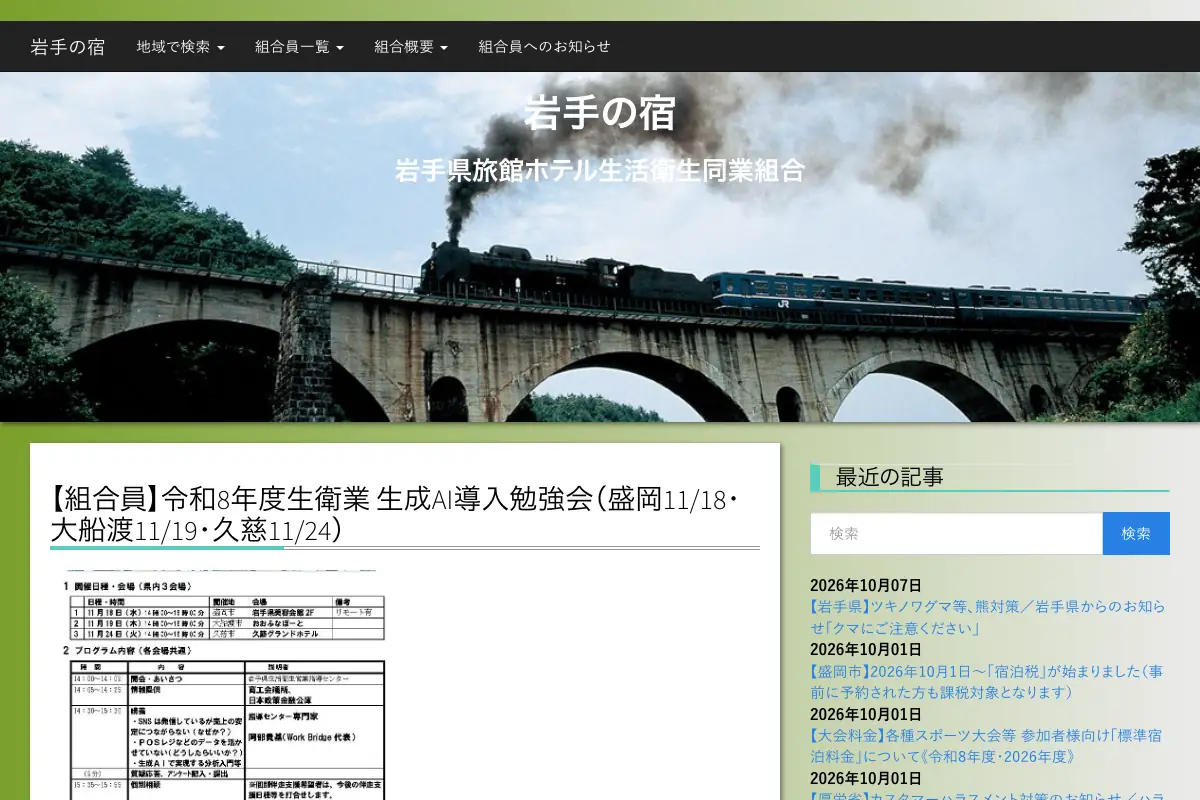Expand the 地域で検索 dropdown menu

coord(181,47)
